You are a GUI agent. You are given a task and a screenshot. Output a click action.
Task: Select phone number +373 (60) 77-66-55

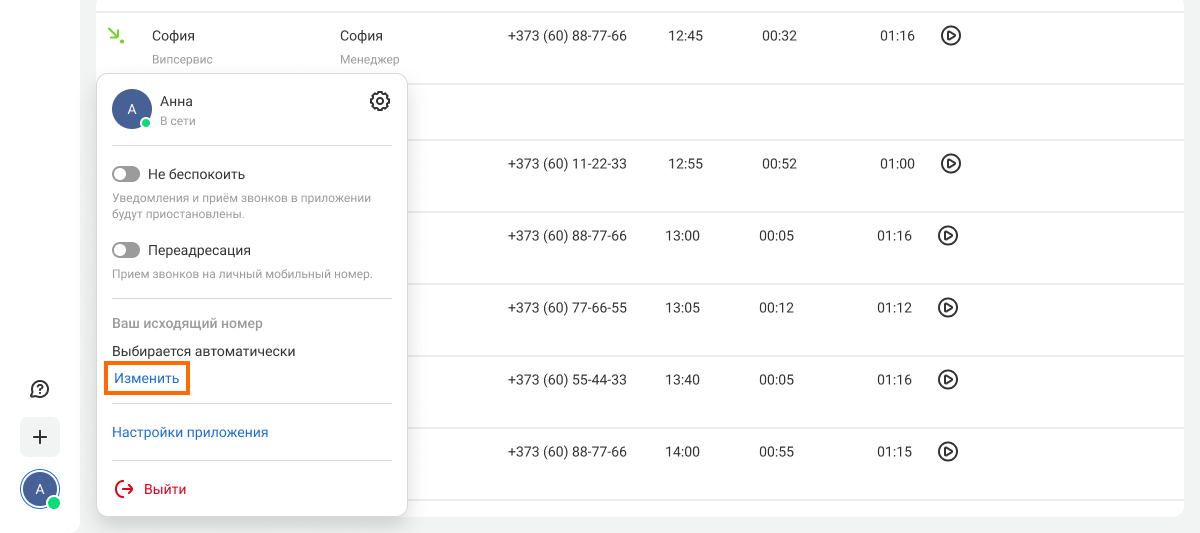pos(567,308)
